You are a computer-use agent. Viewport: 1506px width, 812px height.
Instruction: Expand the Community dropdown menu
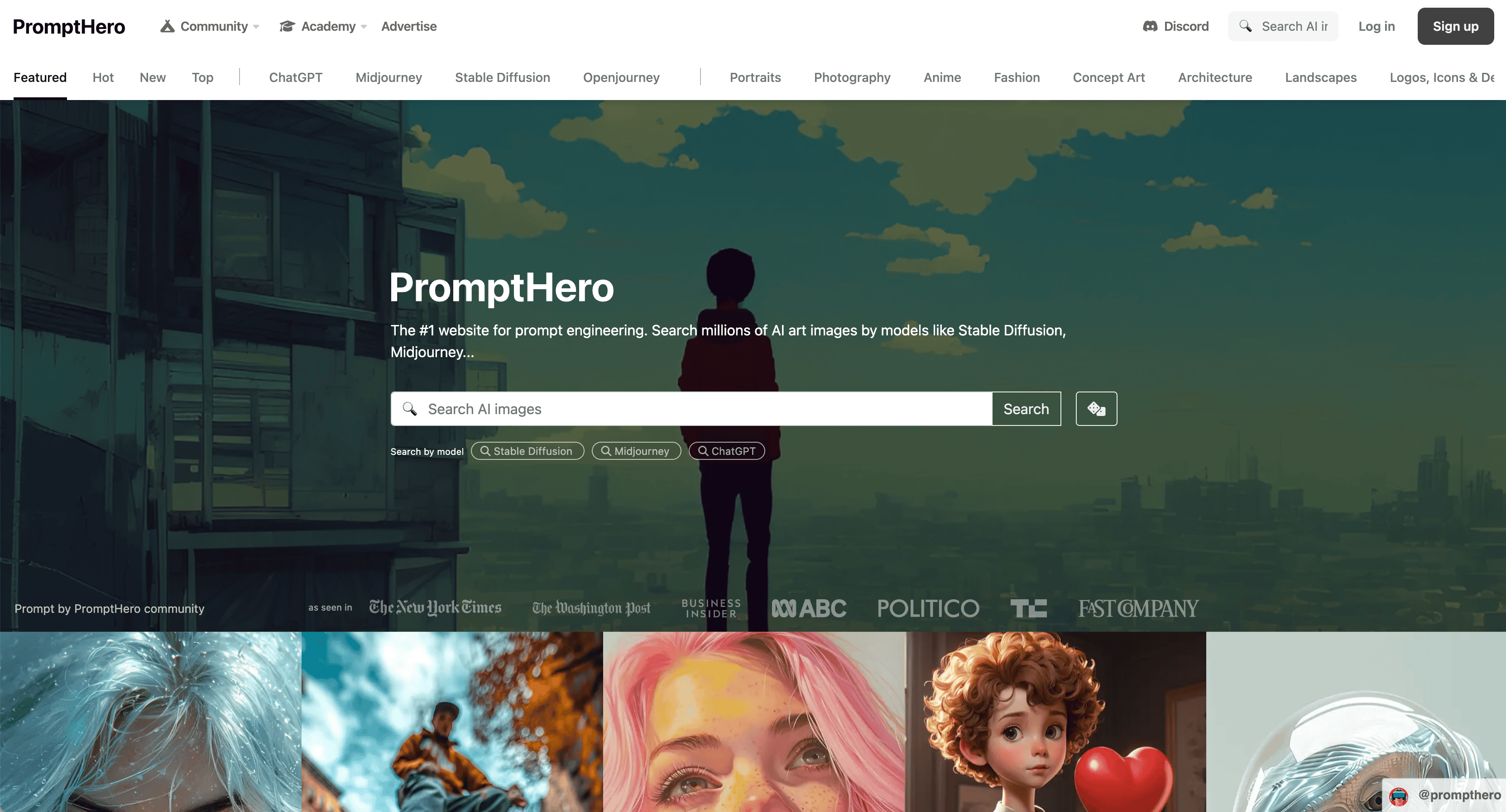coord(256,27)
